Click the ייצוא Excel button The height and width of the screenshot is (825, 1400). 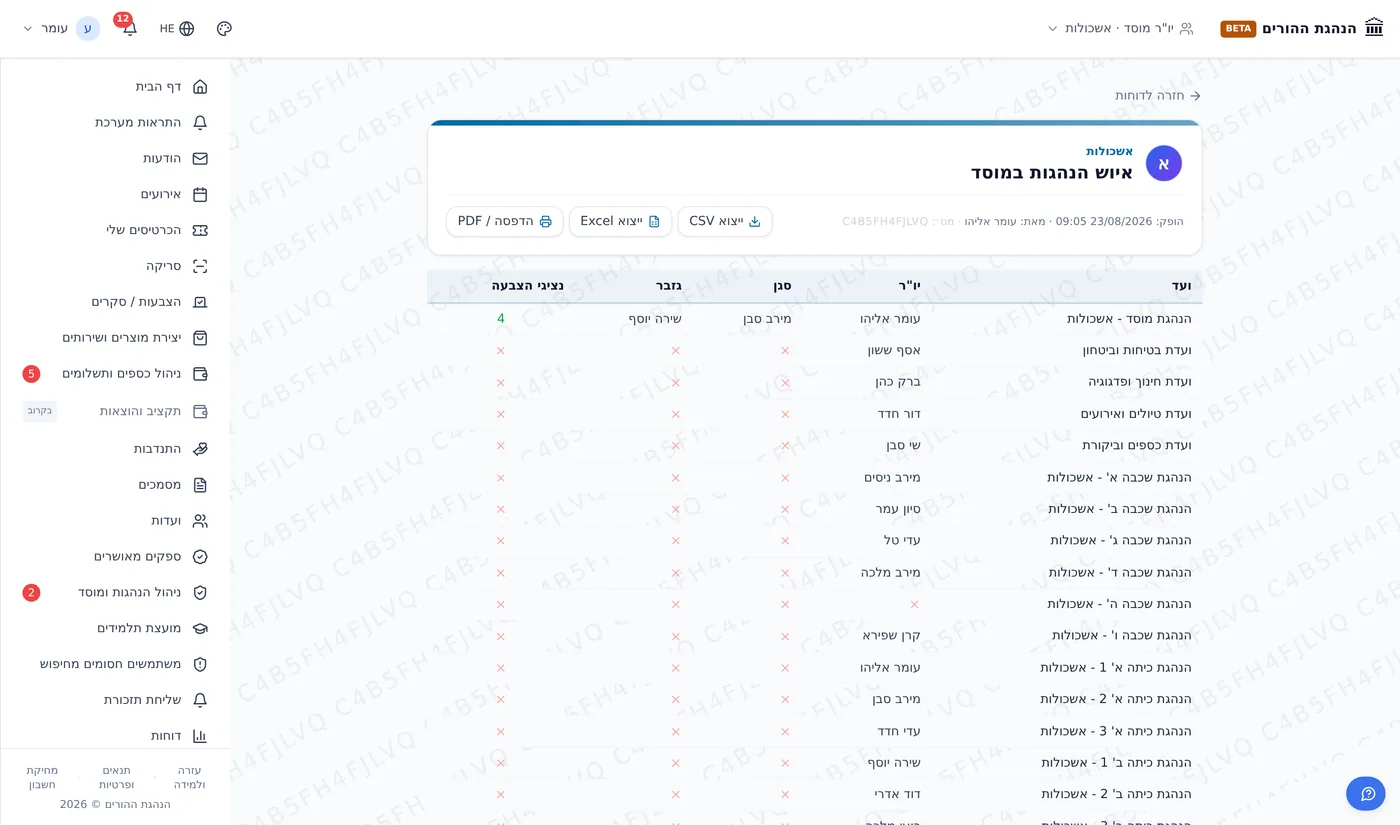click(x=620, y=221)
